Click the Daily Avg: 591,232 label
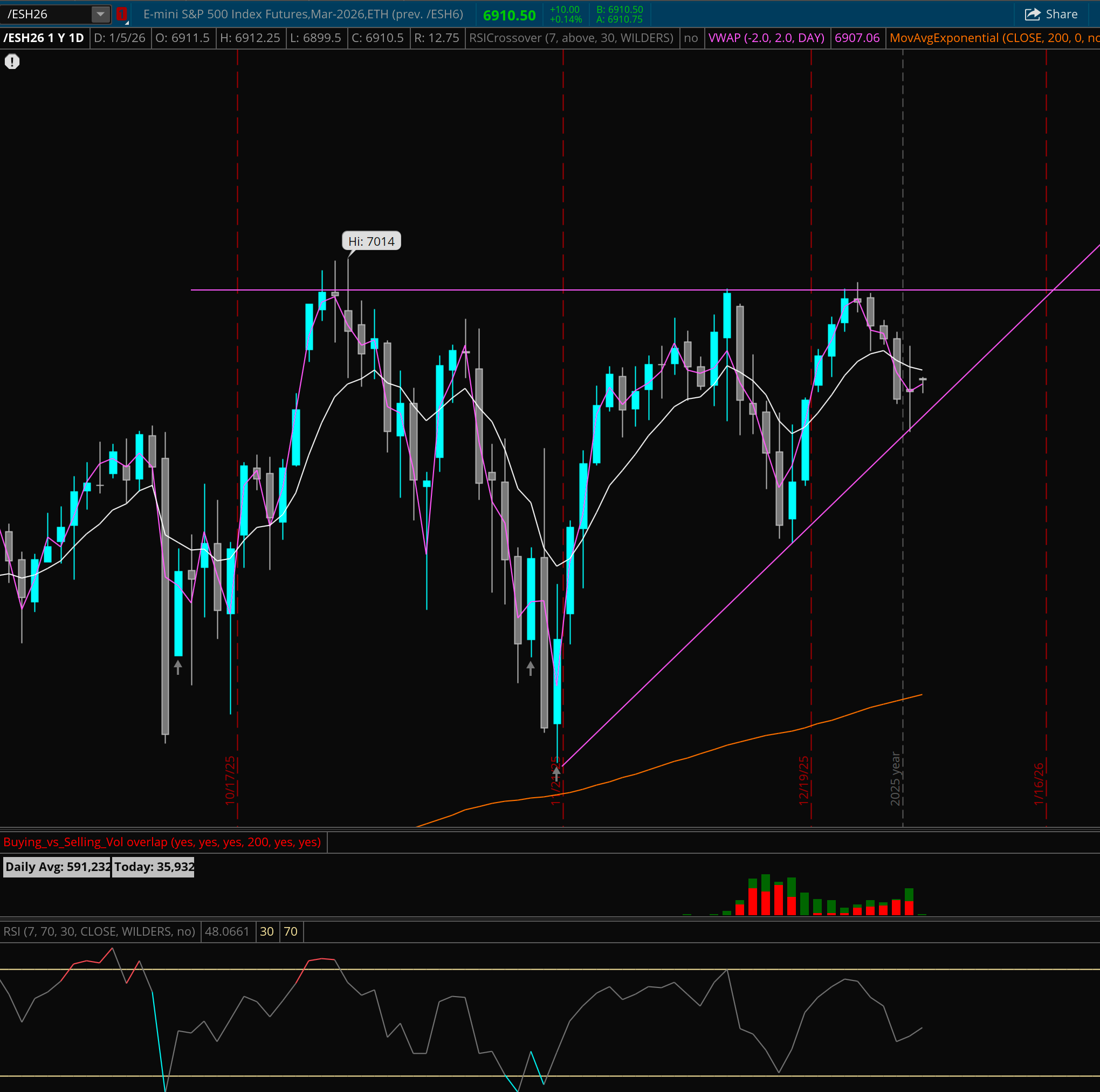Viewport: 1100px width, 1092px height. pyautogui.click(x=57, y=867)
